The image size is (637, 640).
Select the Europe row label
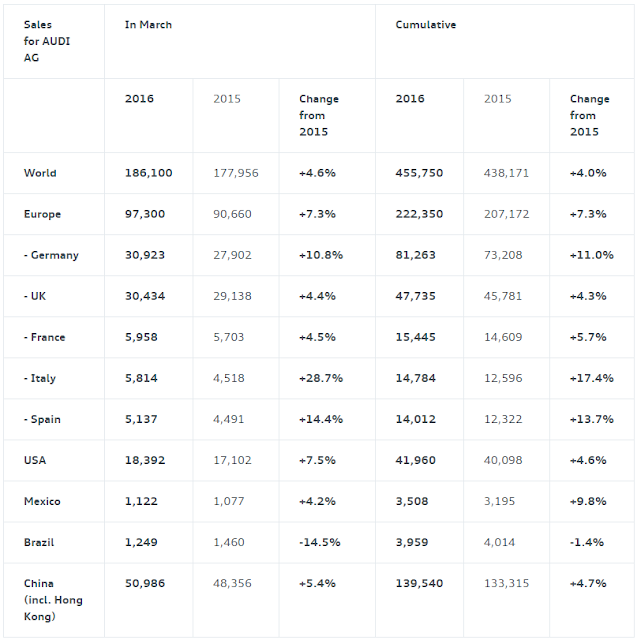tap(42, 214)
